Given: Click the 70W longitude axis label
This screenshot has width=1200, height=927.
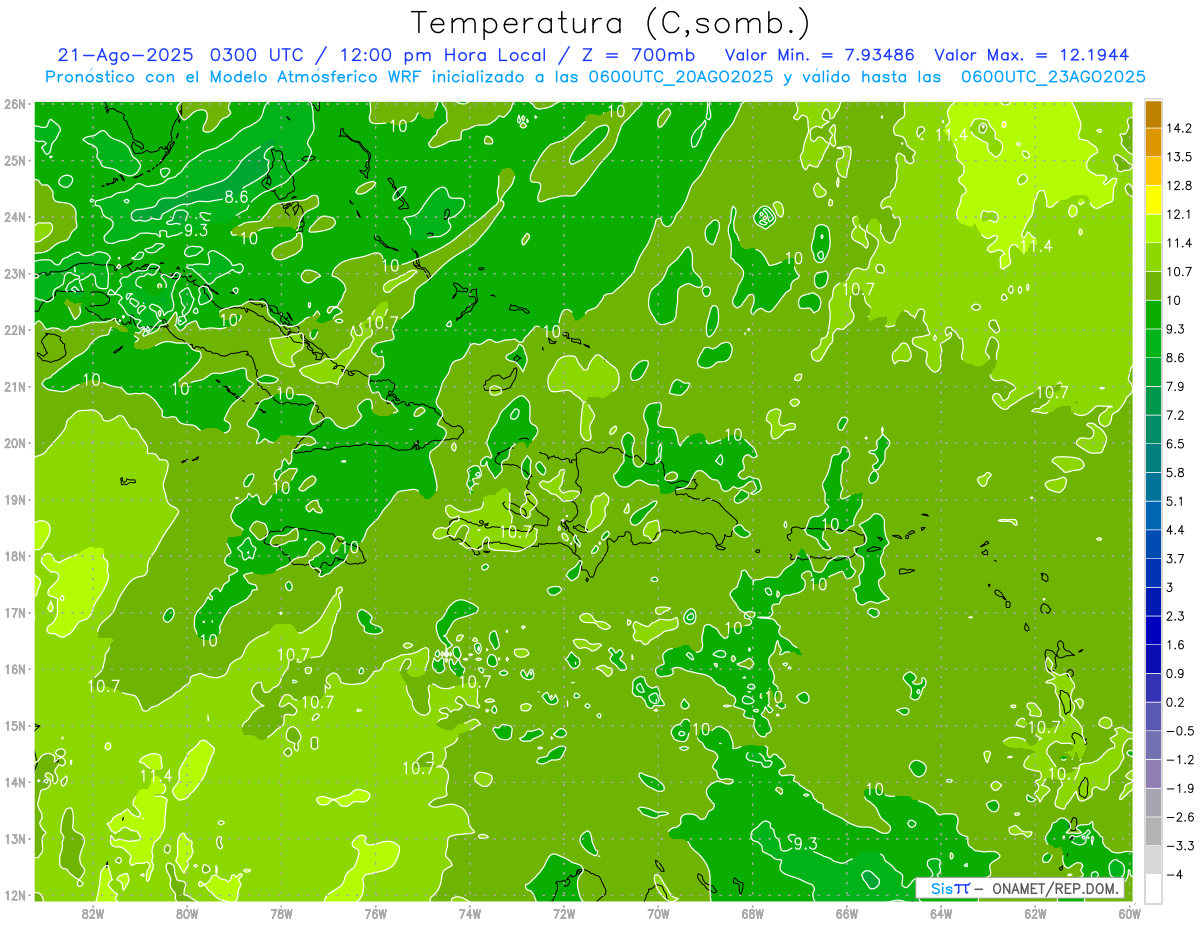Looking at the screenshot, I should [658, 913].
